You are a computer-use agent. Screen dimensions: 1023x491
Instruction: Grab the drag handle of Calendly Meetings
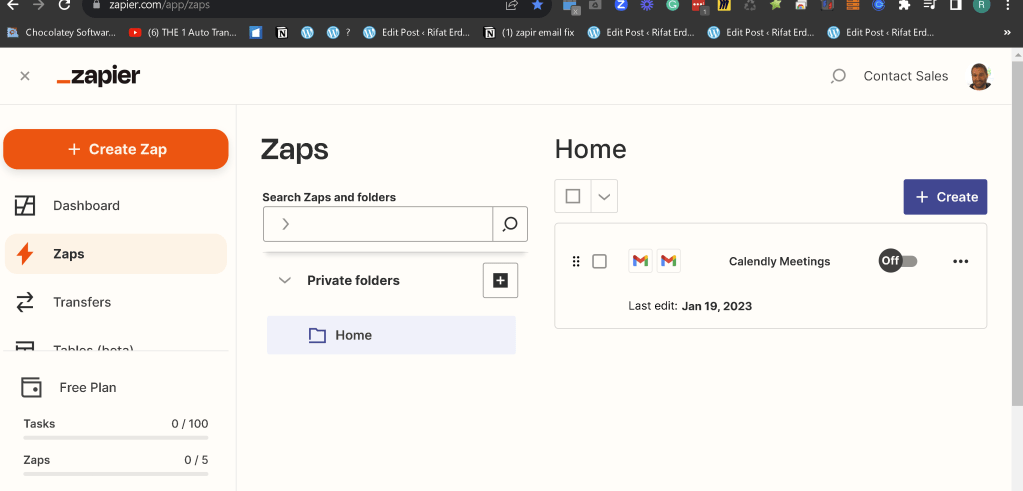coord(575,261)
